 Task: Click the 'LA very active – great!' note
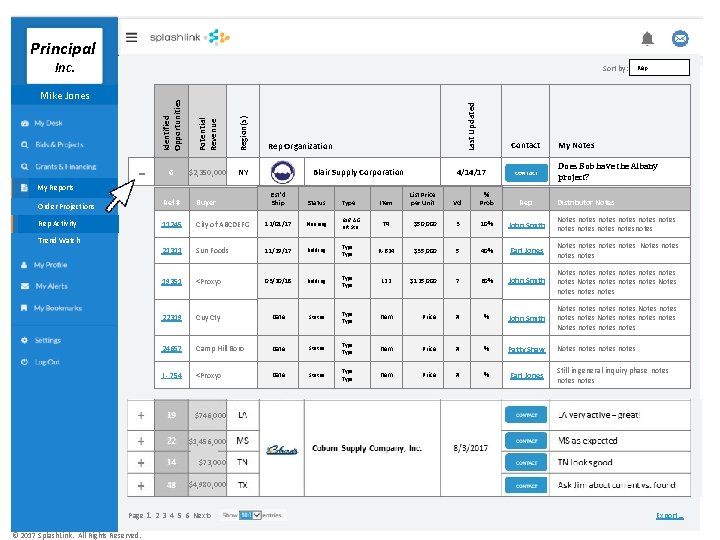(x=599, y=415)
